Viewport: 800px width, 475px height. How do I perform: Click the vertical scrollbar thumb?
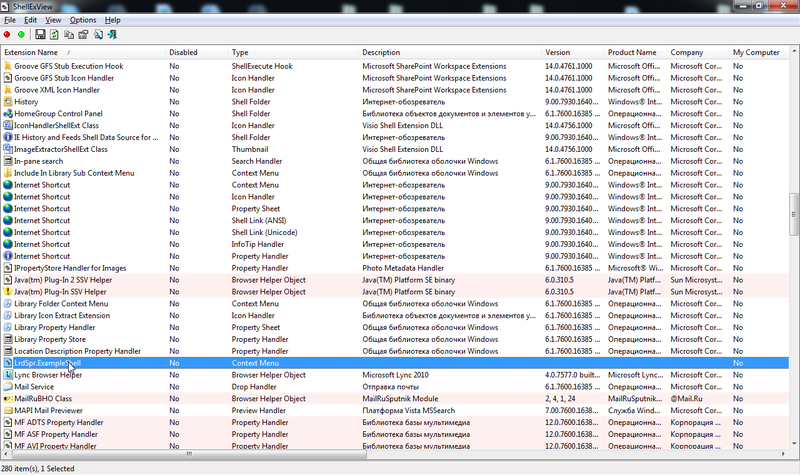click(x=794, y=214)
